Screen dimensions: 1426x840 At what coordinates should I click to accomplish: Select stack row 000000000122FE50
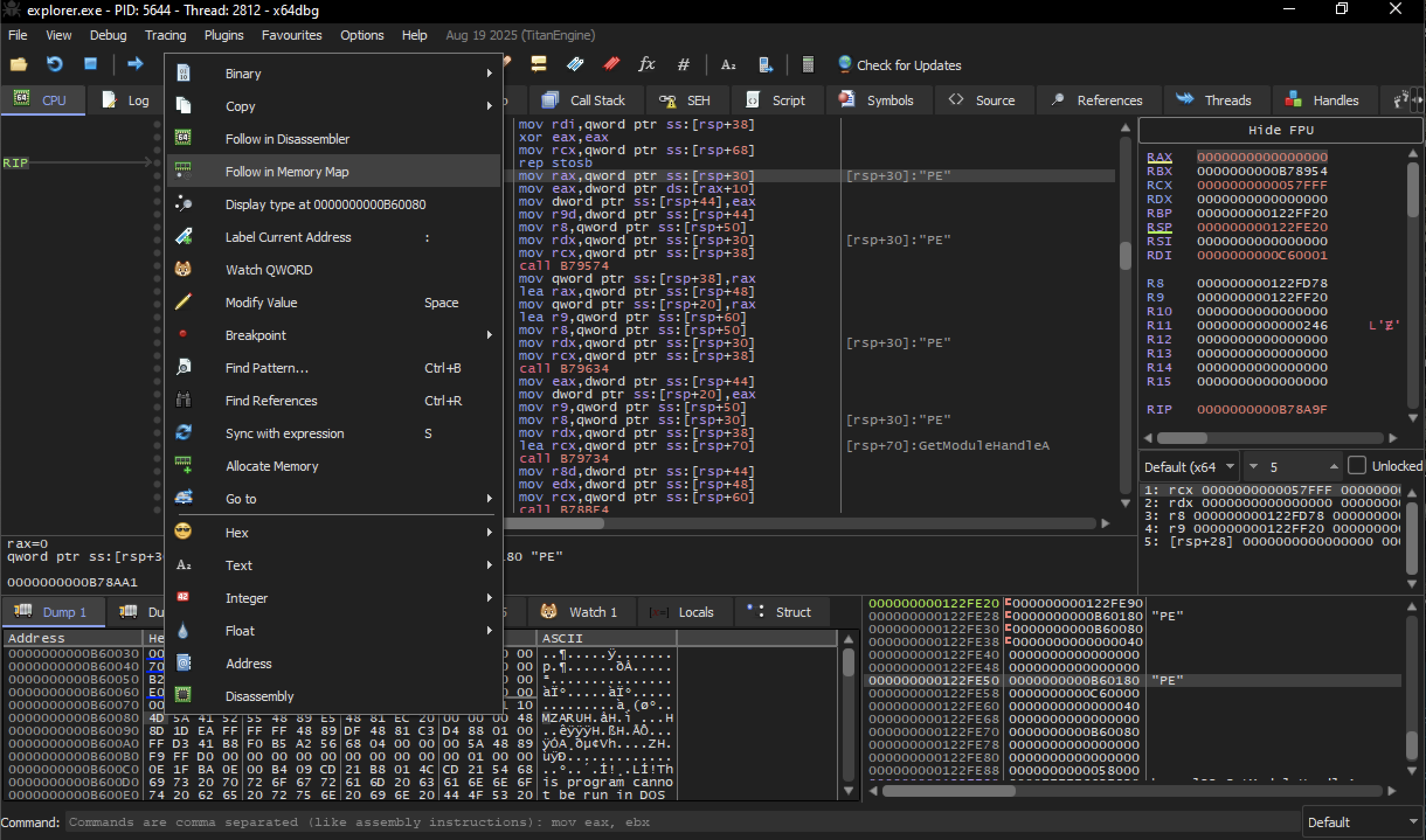(1134, 681)
